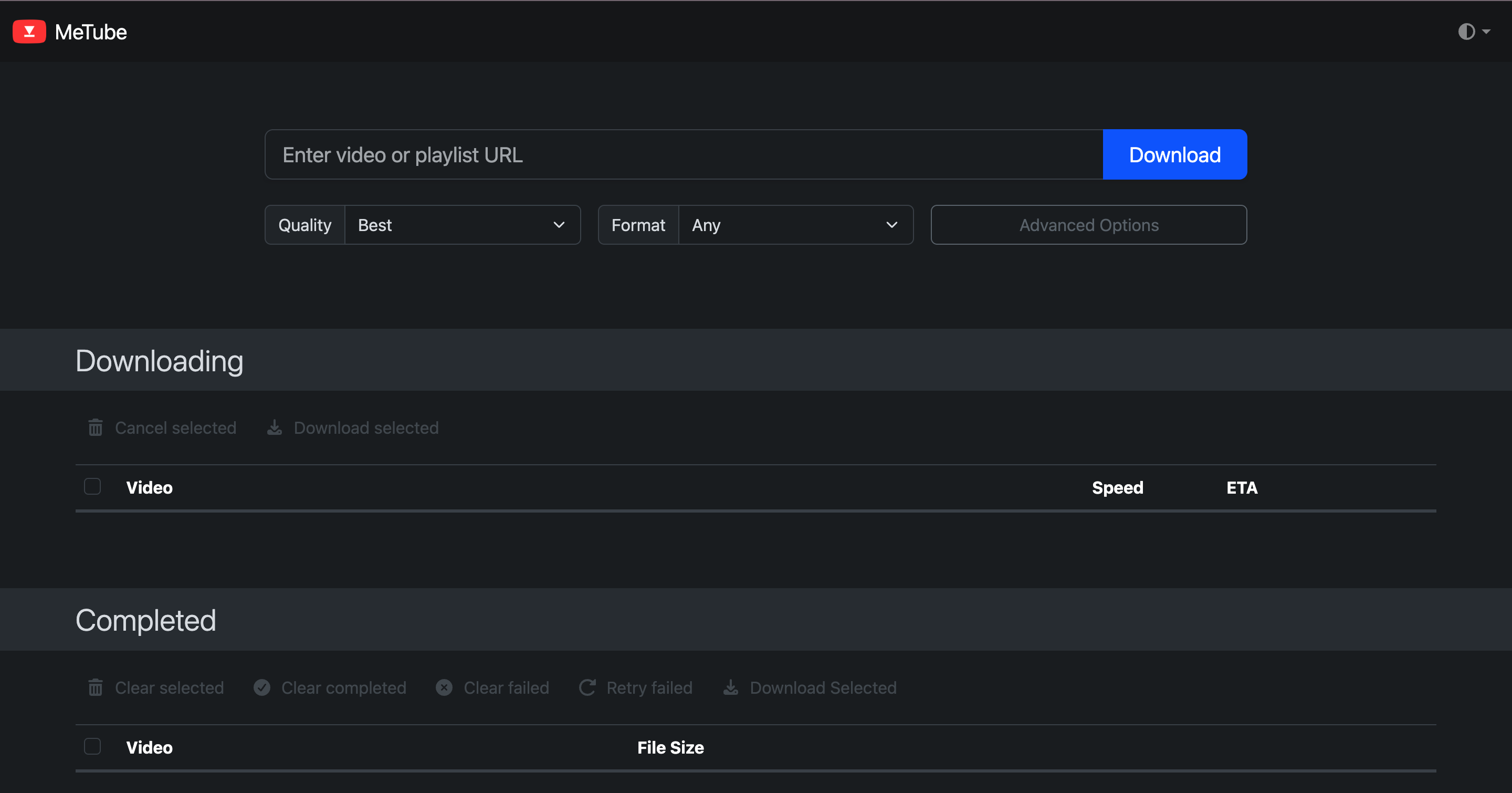Click the MeTube logo icon
1512x793 pixels.
click(x=29, y=32)
